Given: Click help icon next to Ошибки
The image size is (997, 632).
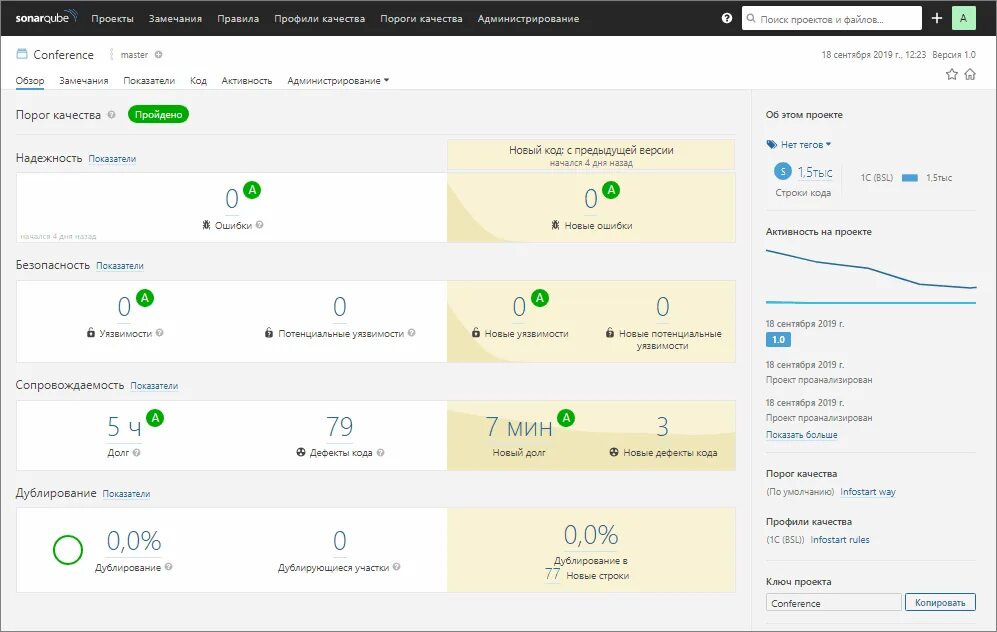Looking at the screenshot, I should pos(259,225).
